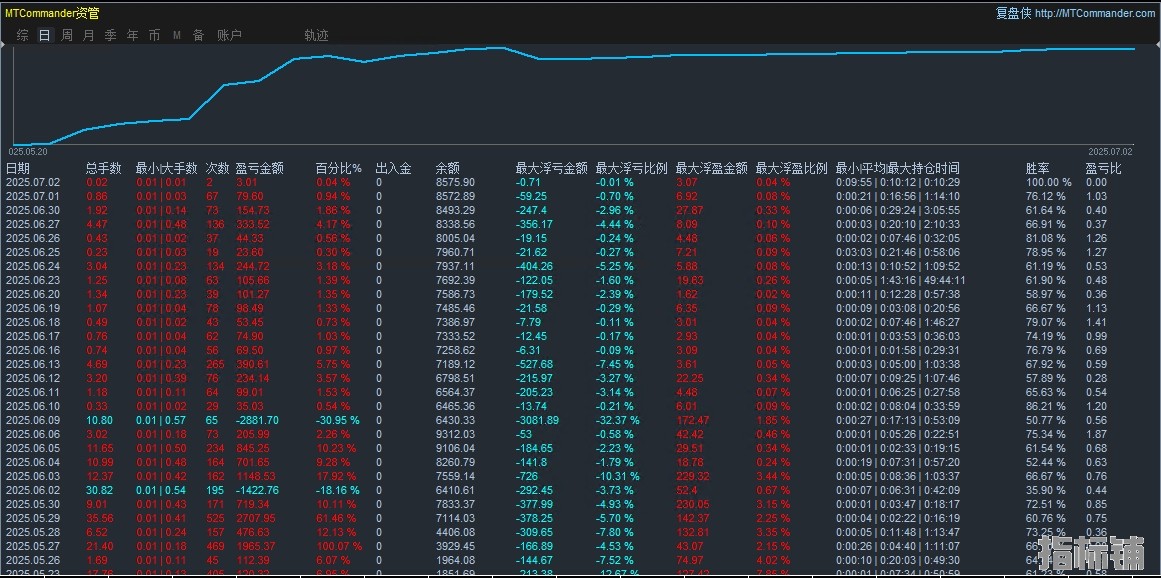Open the http://MTCommander.com link
Screen dimensions: 1161x578
1094,13
